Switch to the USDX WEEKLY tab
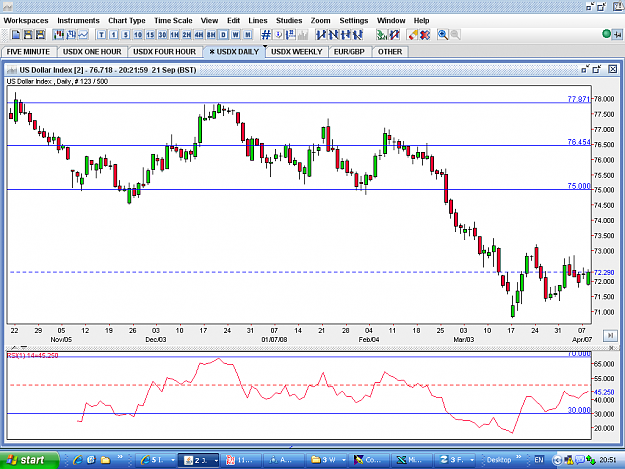Image resolution: width=625 pixels, height=469 pixels. [x=297, y=52]
